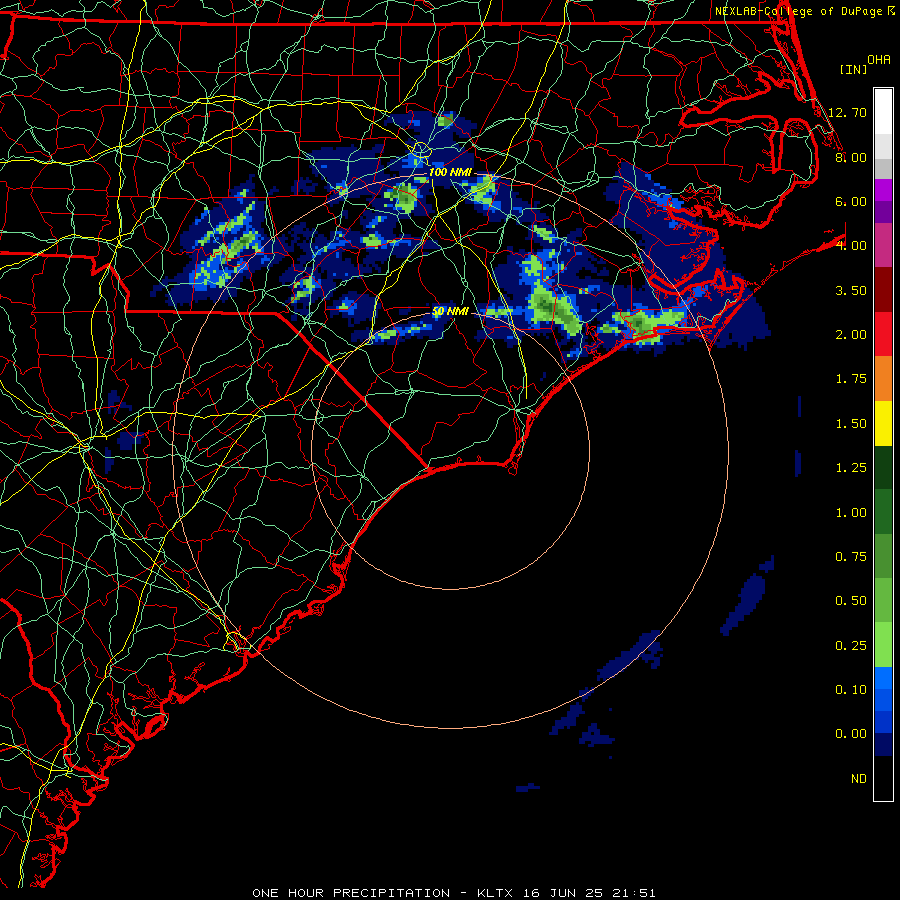Select the 3.50 legend value

pyautogui.click(x=851, y=290)
